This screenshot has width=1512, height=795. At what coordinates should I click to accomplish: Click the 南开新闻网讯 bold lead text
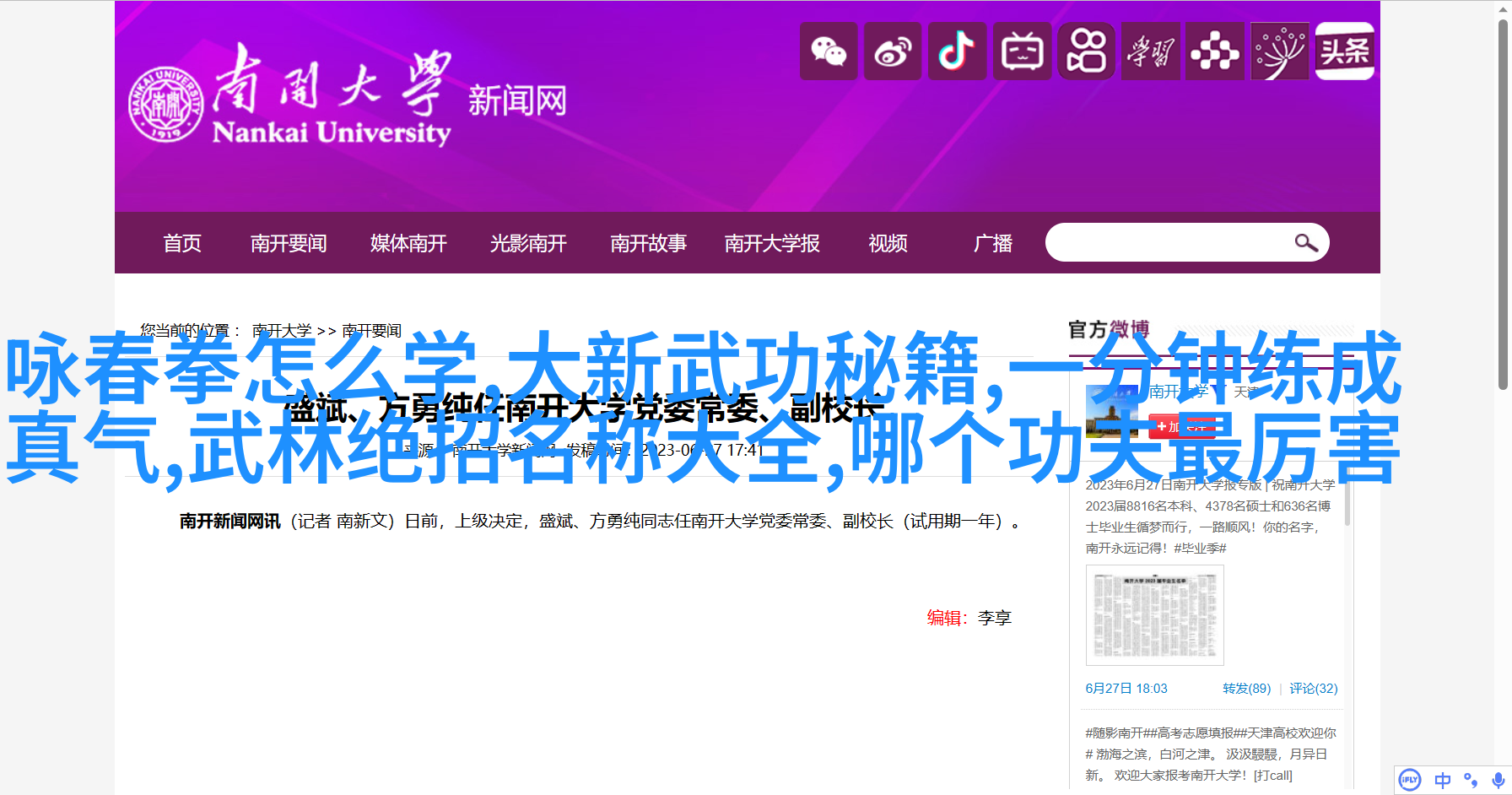point(229,522)
